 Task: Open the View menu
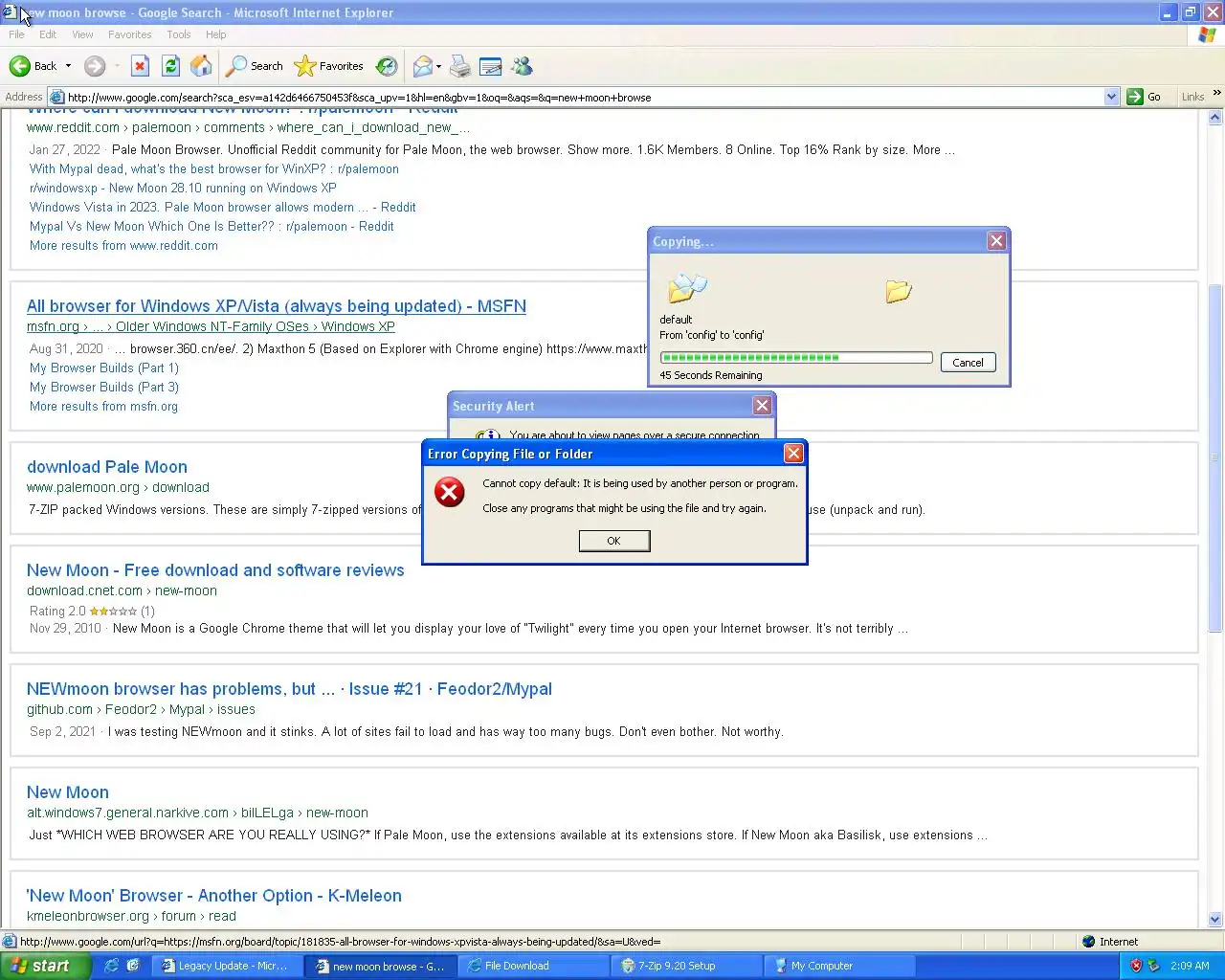(82, 34)
